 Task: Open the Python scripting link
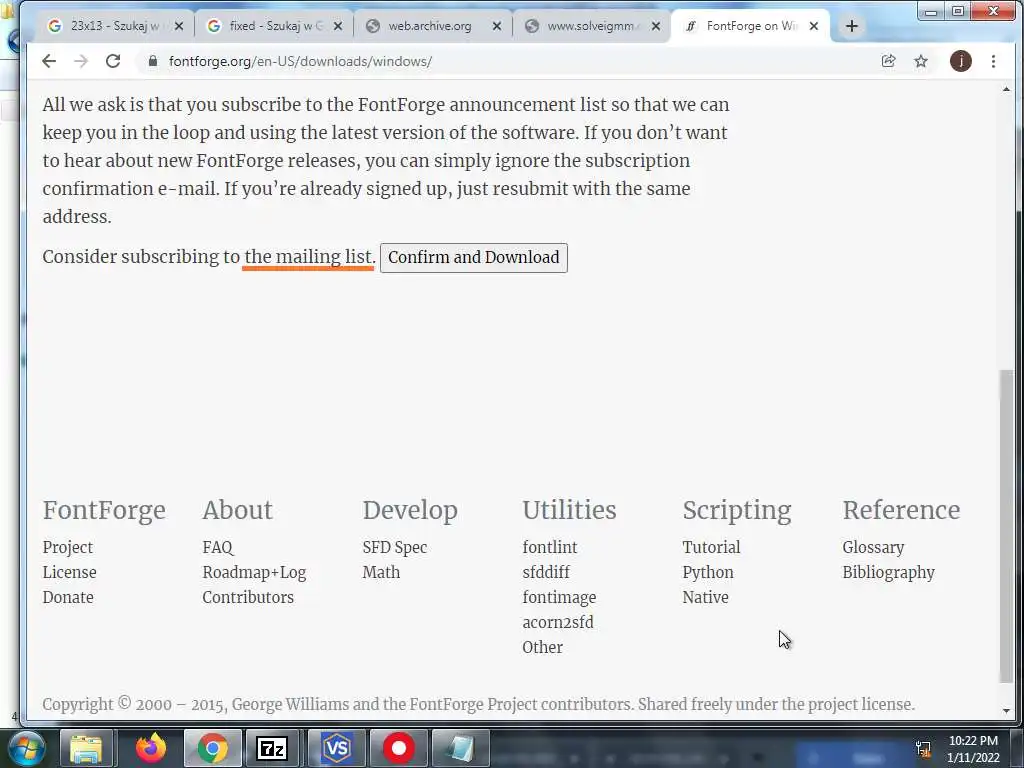point(708,572)
